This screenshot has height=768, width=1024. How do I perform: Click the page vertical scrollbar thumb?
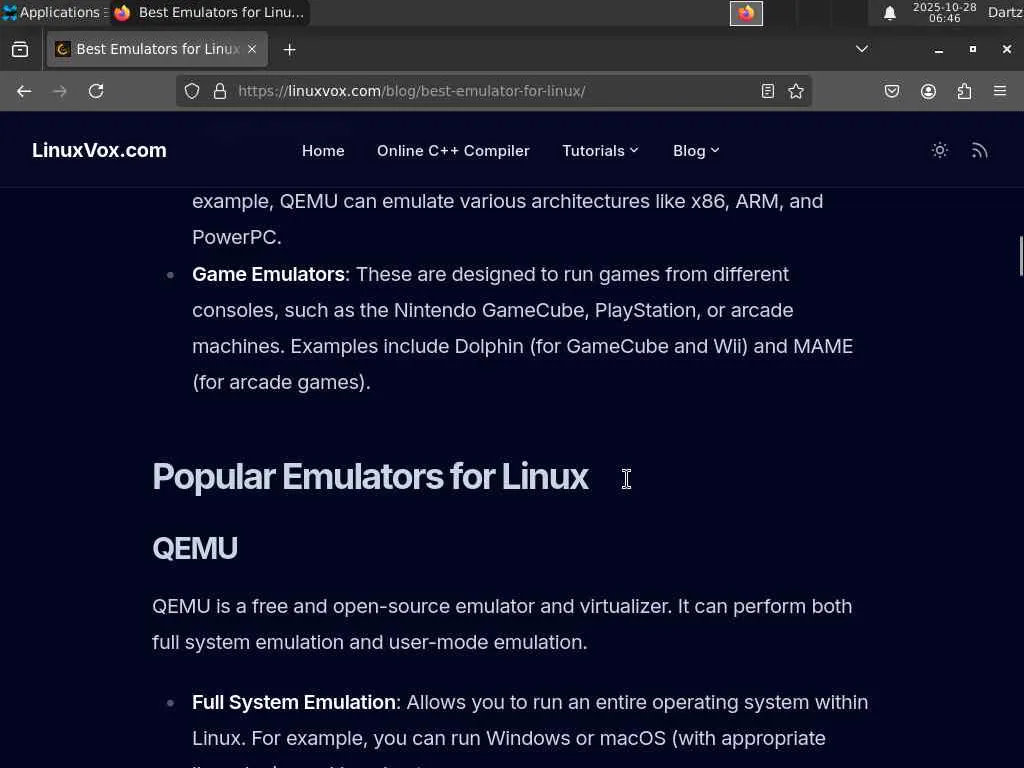(x=1020, y=256)
